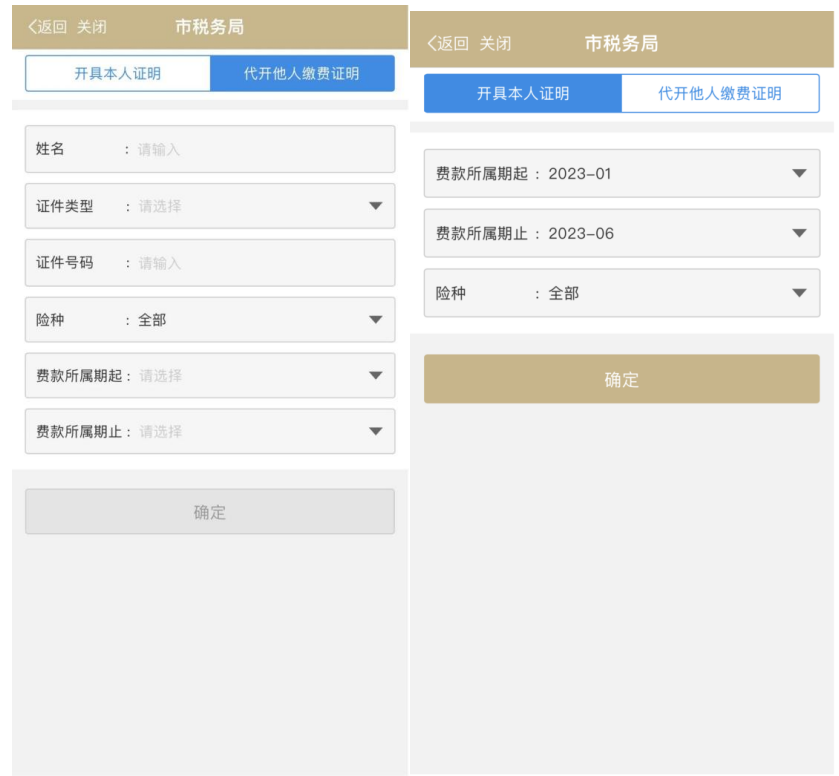Click the arrow icon in the 证件类型 row

tap(376, 206)
